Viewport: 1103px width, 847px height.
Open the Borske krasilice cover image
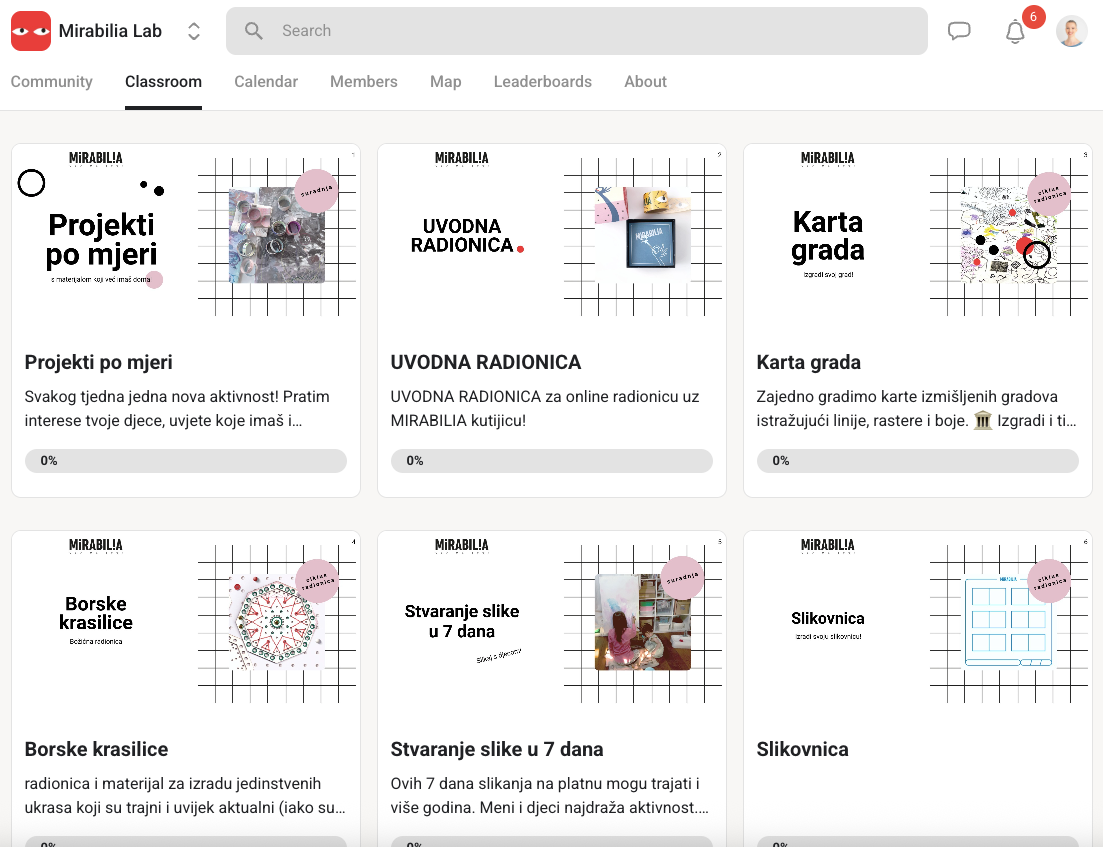pyautogui.click(x=186, y=628)
